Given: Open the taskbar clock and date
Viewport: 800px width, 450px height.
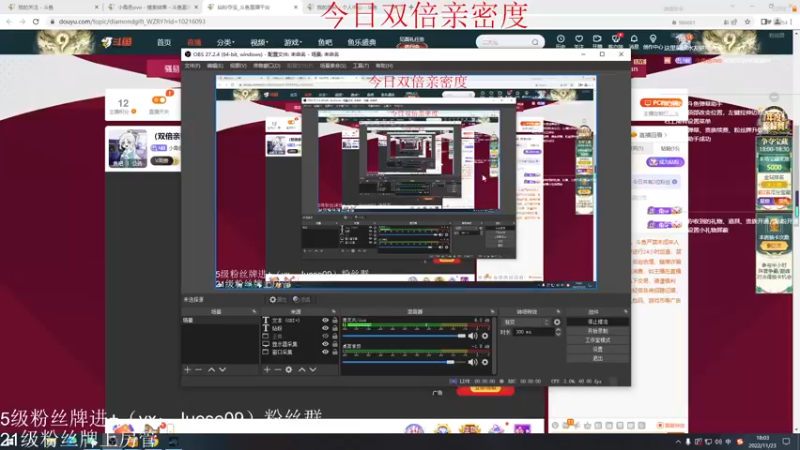Looking at the screenshot, I should coord(763,442).
